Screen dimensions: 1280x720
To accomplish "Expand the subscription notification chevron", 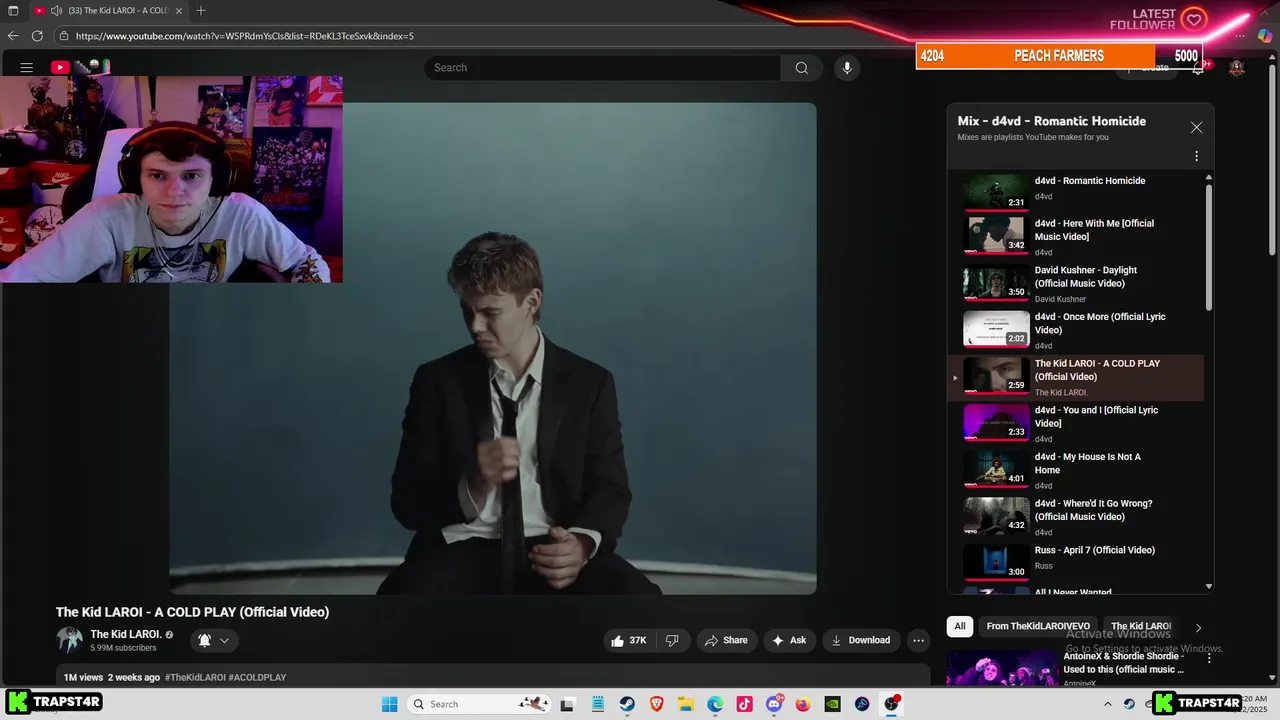I will coord(224,640).
